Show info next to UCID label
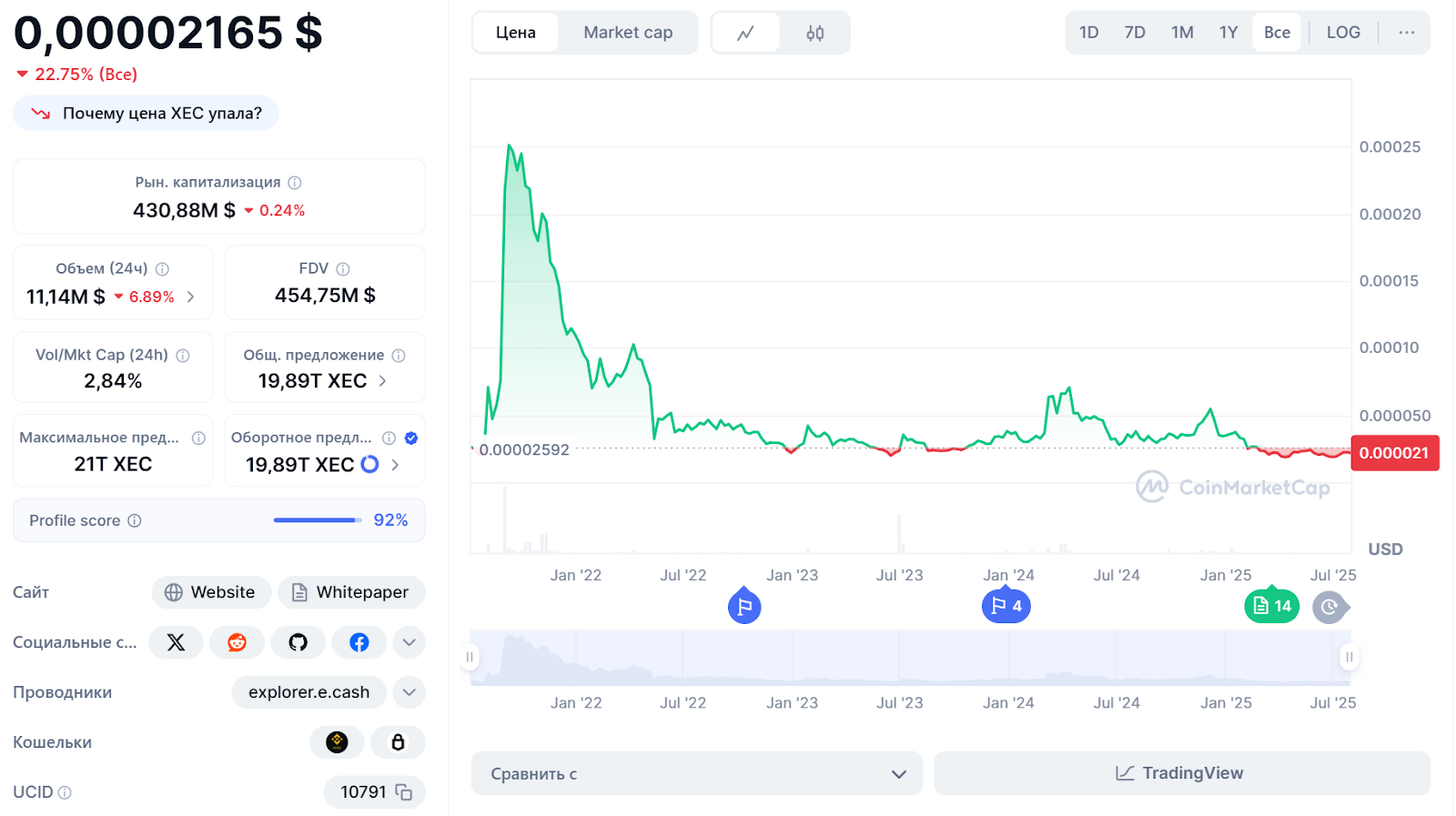This screenshot has height=816, width=1456. (65, 792)
